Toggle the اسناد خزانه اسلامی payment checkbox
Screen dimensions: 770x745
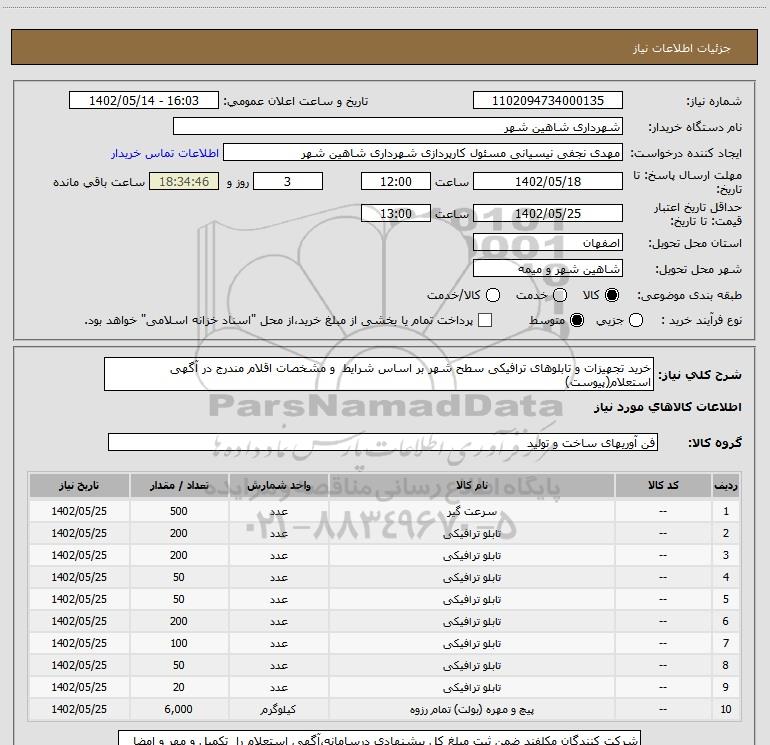coord(485,320)
